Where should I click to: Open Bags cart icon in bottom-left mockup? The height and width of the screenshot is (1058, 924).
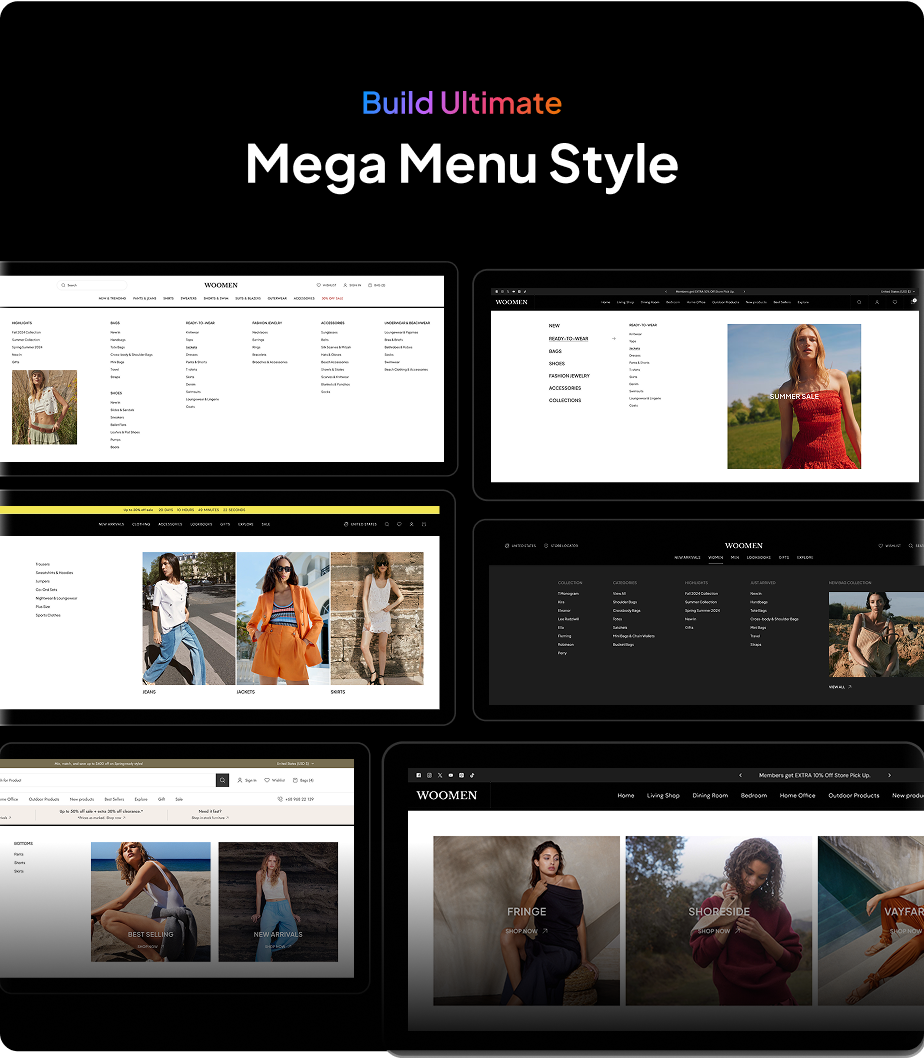click(295, 780)
